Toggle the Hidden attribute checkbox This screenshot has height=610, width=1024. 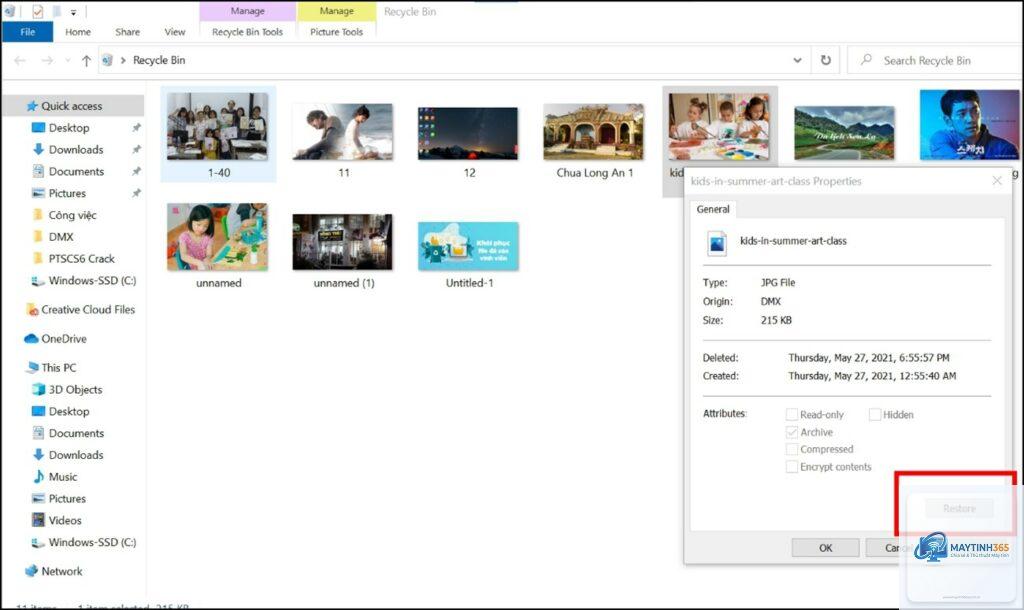point(874,415)
